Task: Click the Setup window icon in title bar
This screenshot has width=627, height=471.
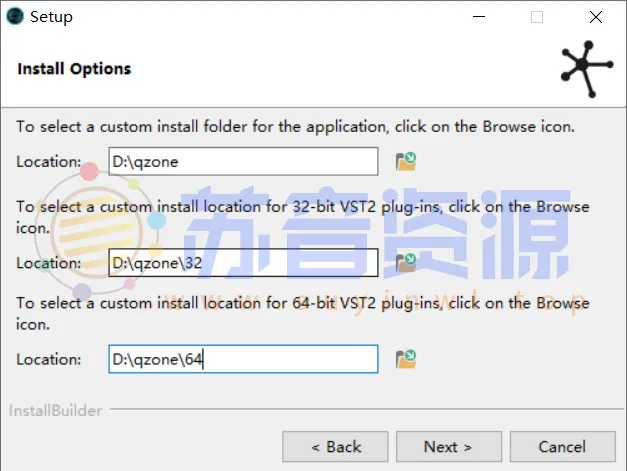Action: (x=15, y=16)
